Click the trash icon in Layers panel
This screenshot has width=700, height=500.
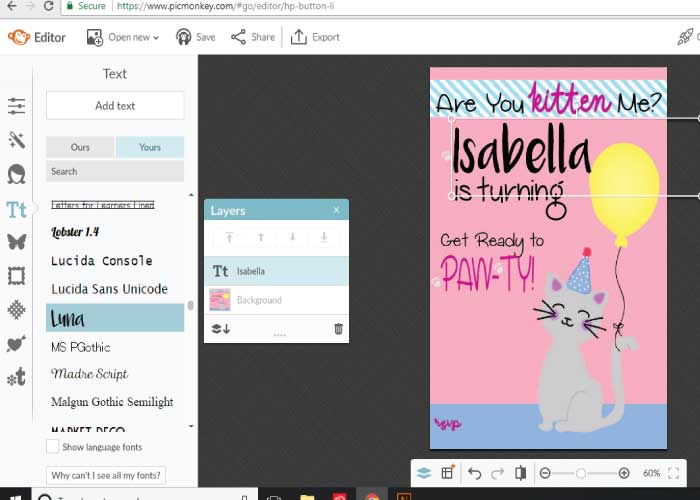(x=338, y=328)
